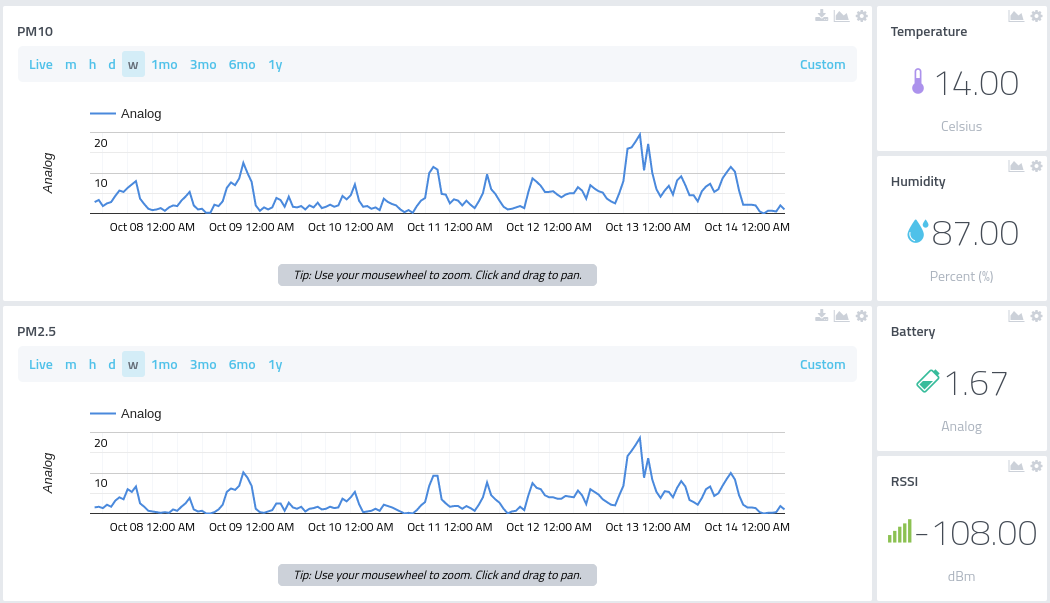
Task: Open Battery widget settings gear
Action: pos(1037,316)
